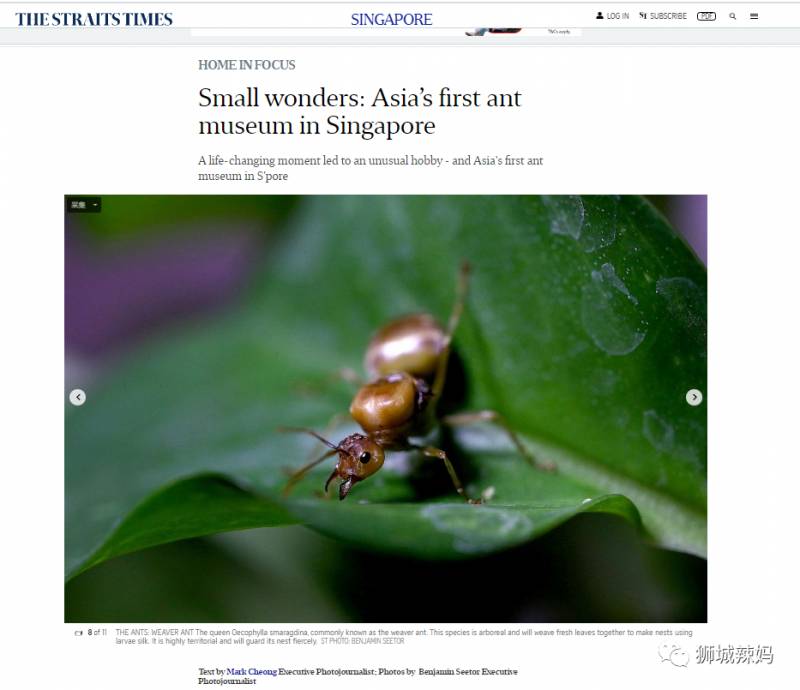Click the PDF edition icon
The height and width of the screenshot is (690, 800).
pos(707,16)
